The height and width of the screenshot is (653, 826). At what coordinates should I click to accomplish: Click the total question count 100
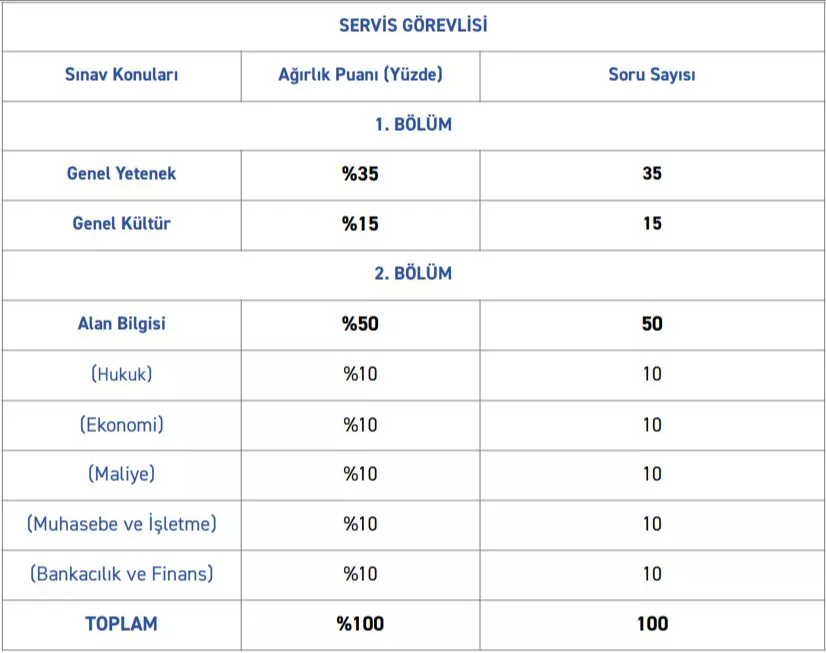click(652, 625)
